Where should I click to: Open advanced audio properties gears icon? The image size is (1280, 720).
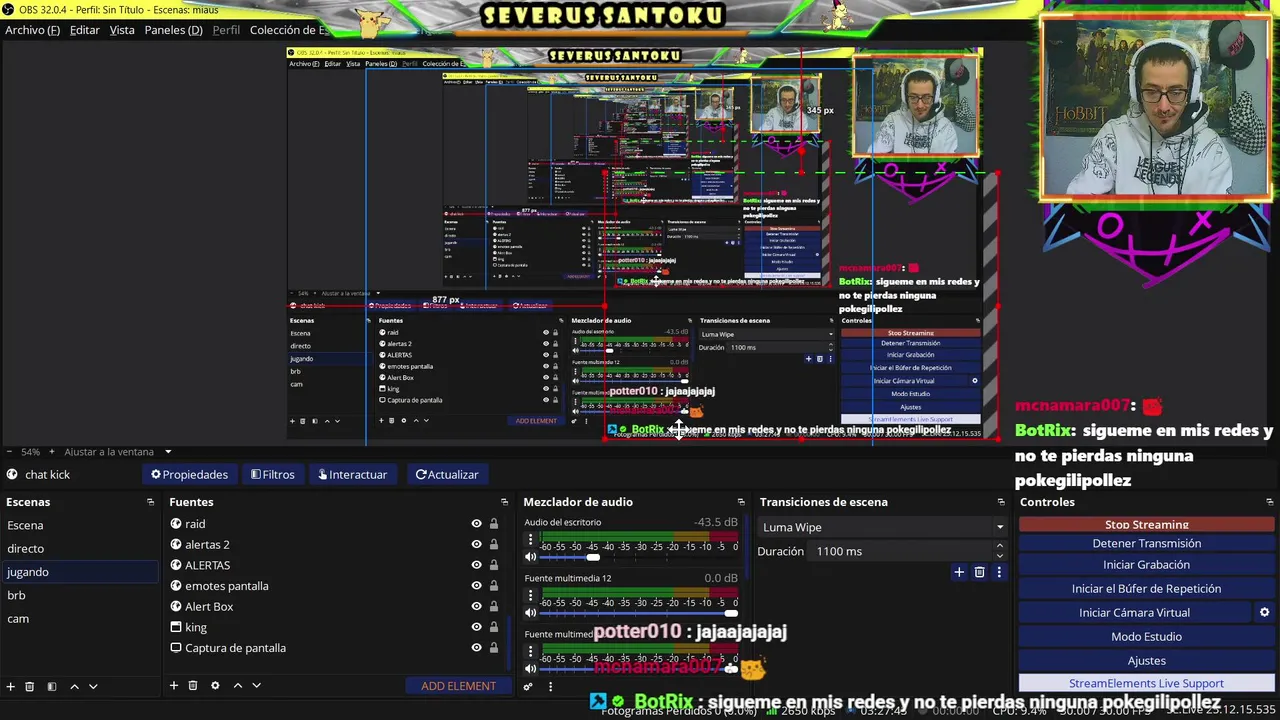point(528,686)
